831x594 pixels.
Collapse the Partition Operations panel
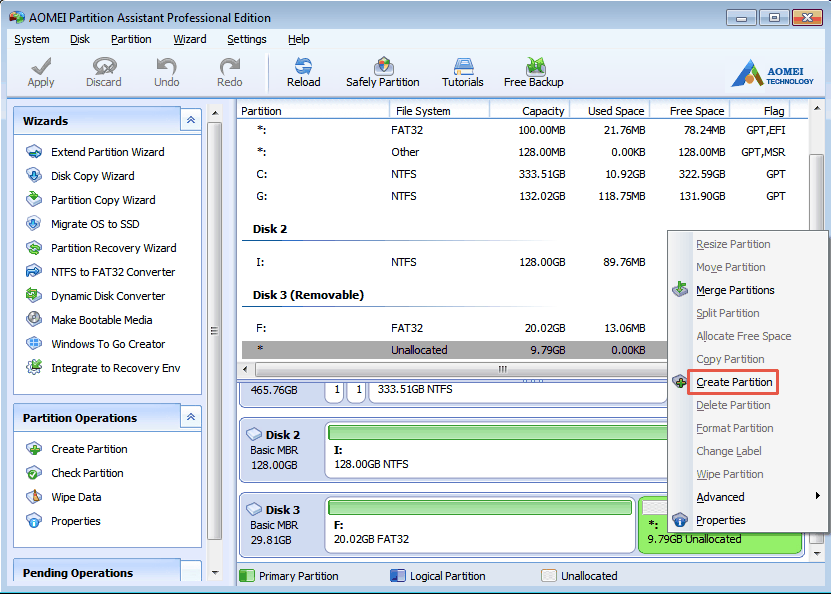point(190,417)
